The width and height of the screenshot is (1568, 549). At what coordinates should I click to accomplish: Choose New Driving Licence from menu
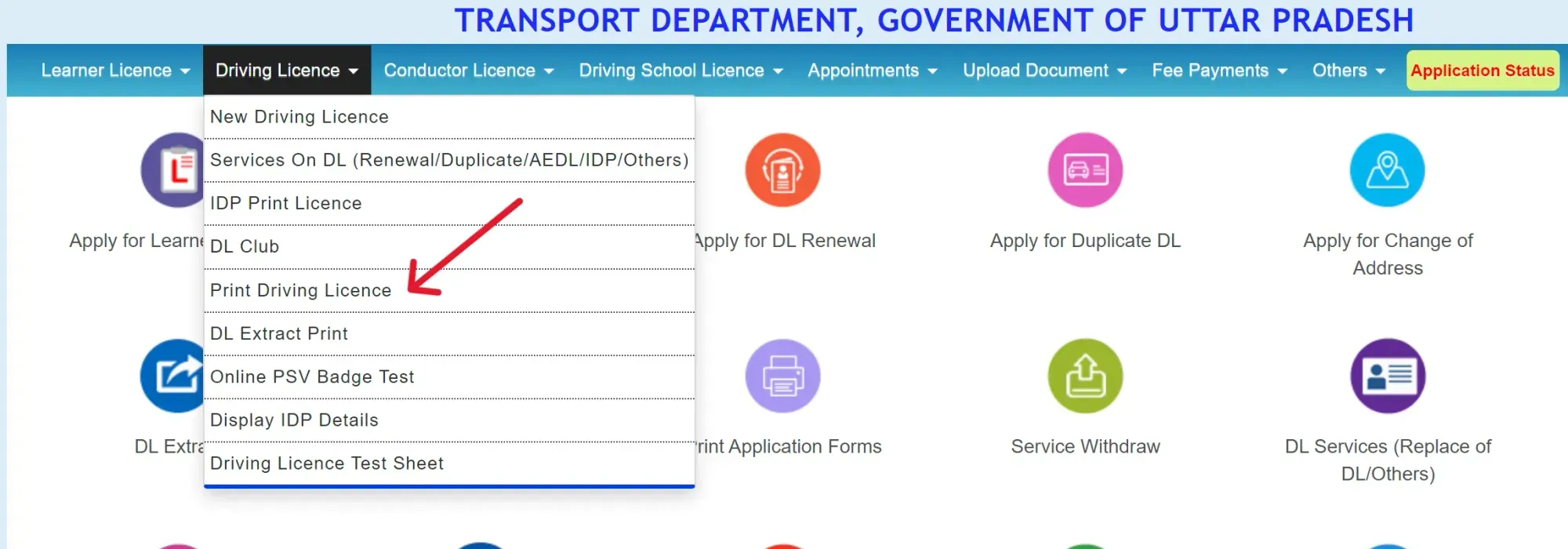[x=299, y=117]
